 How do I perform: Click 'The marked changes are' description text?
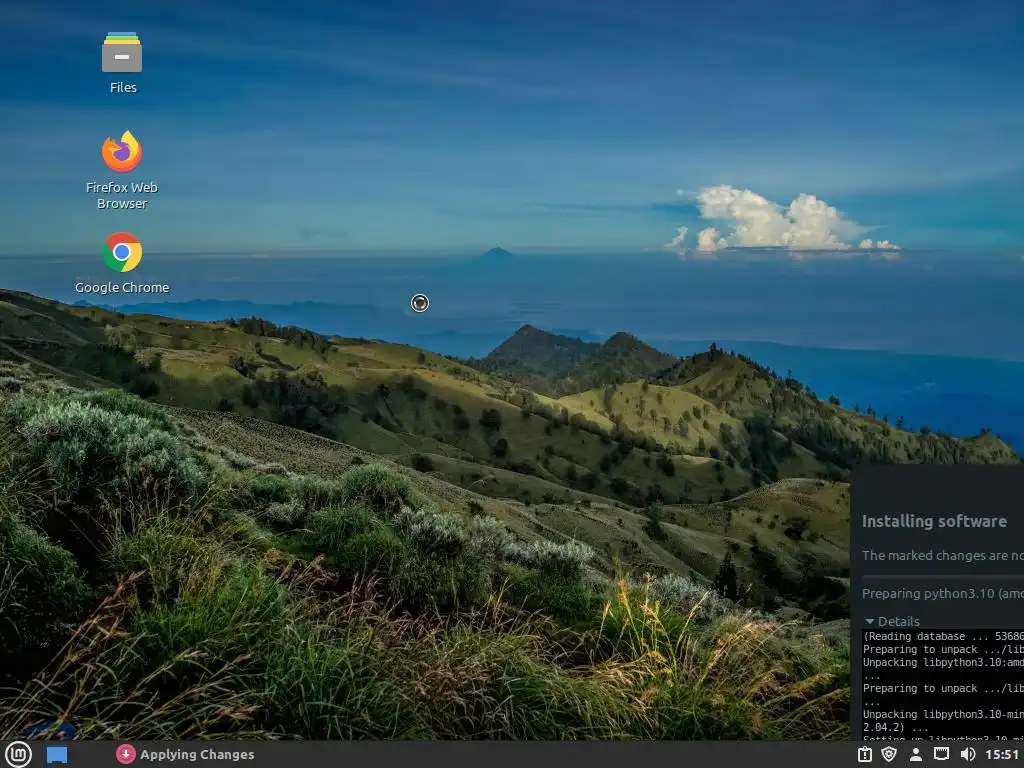tap(942, 556)
